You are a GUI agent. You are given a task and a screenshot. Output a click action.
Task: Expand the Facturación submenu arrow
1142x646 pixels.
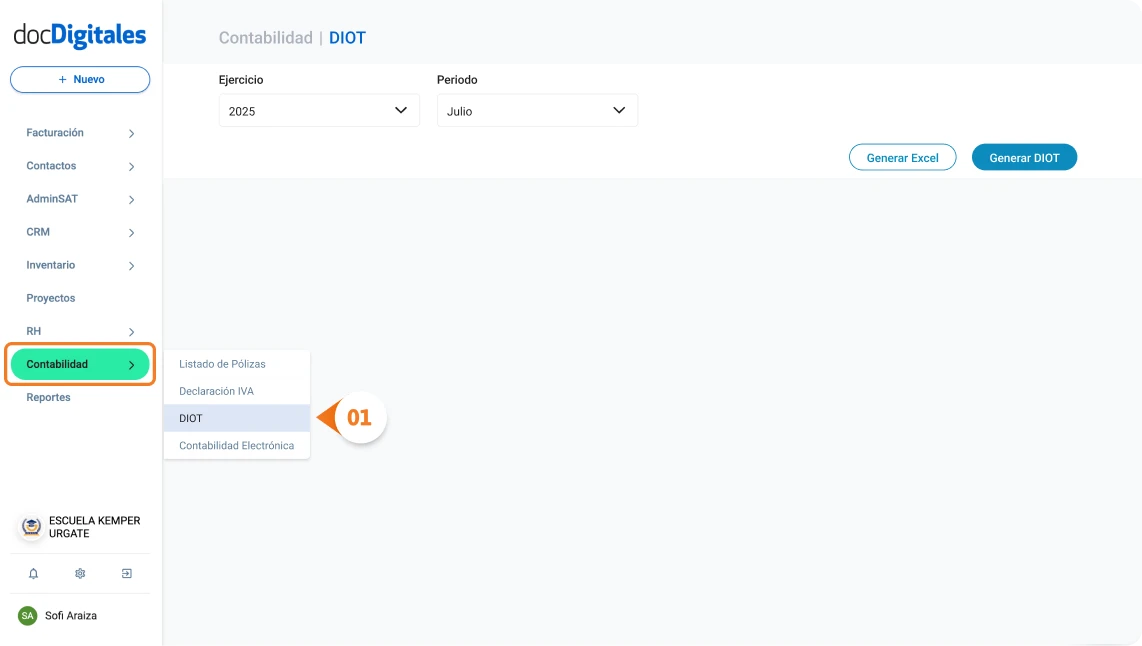point(131,133)
